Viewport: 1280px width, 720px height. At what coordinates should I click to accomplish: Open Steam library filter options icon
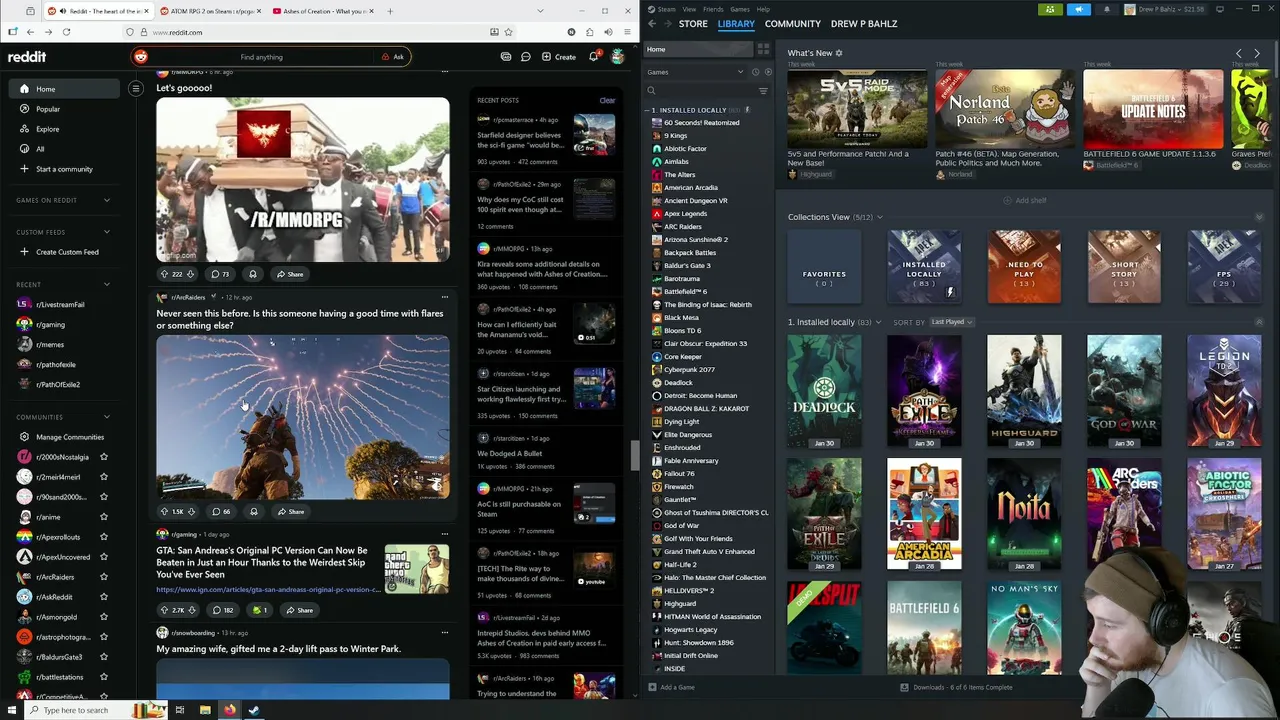[763, 91]
